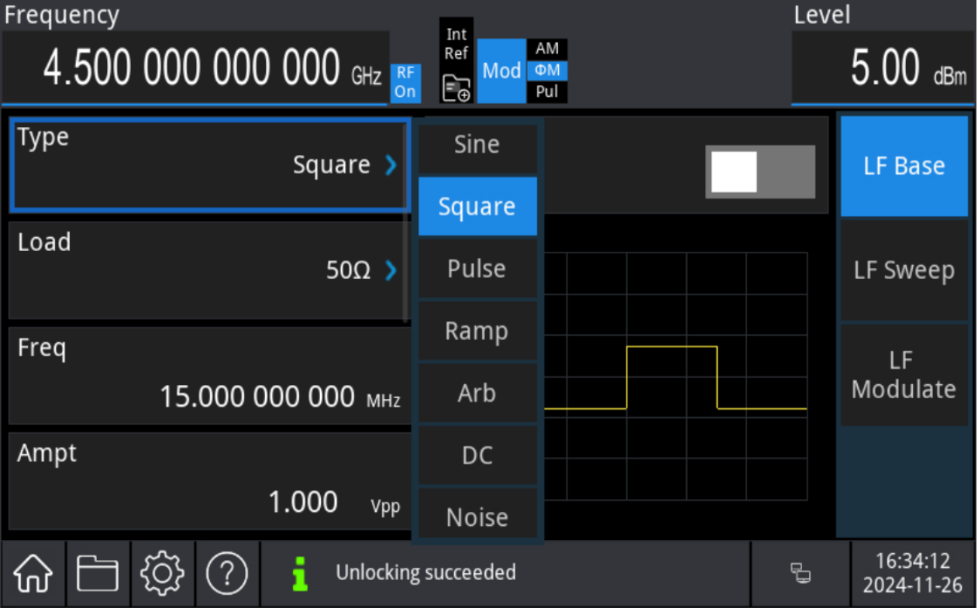This screenshot has width=978, height=608.
Task: Switch to the LF Sweep tab
Action: [903, 270]
